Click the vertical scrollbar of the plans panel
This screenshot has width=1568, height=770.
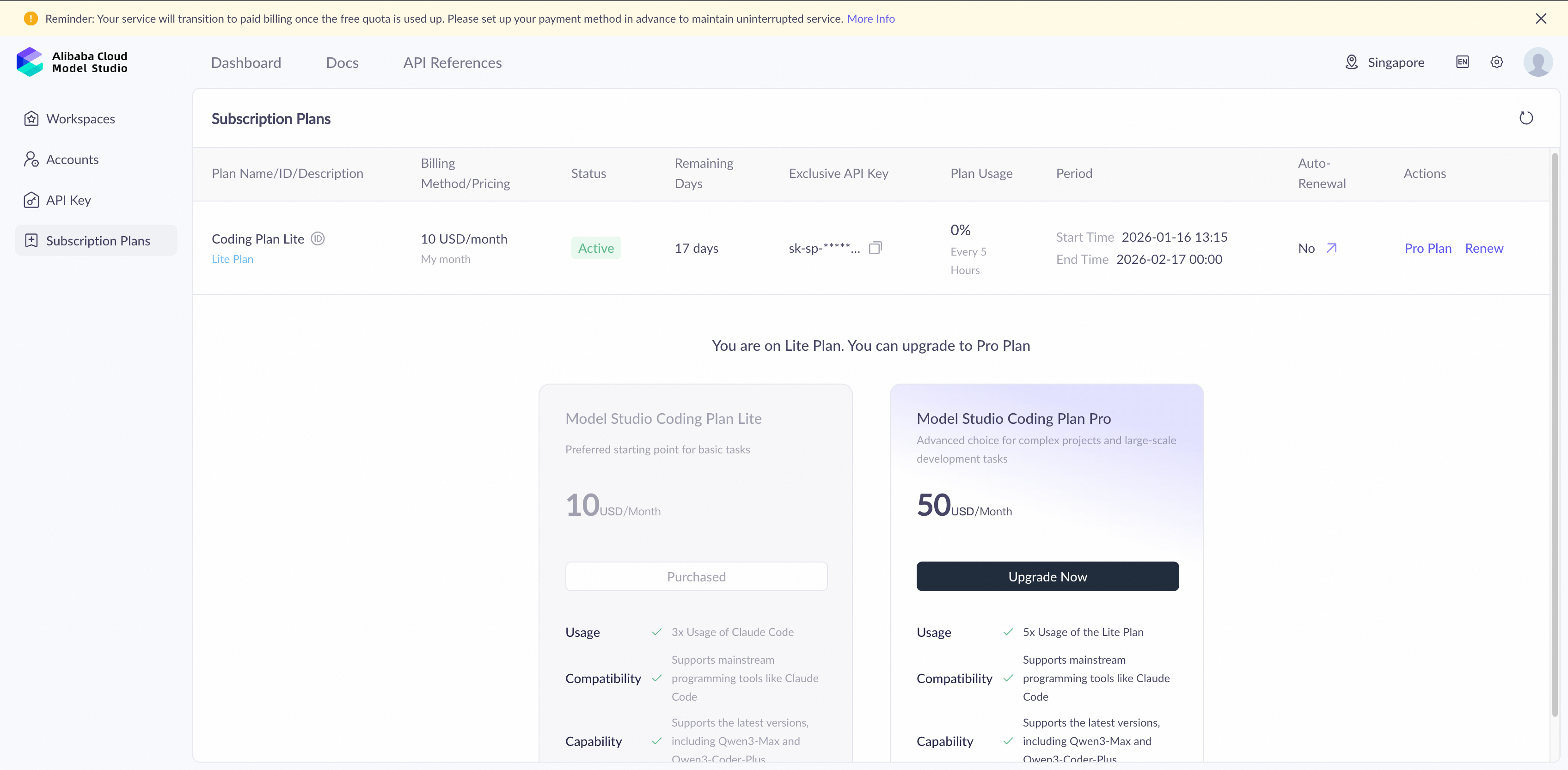click(1555, 435)
